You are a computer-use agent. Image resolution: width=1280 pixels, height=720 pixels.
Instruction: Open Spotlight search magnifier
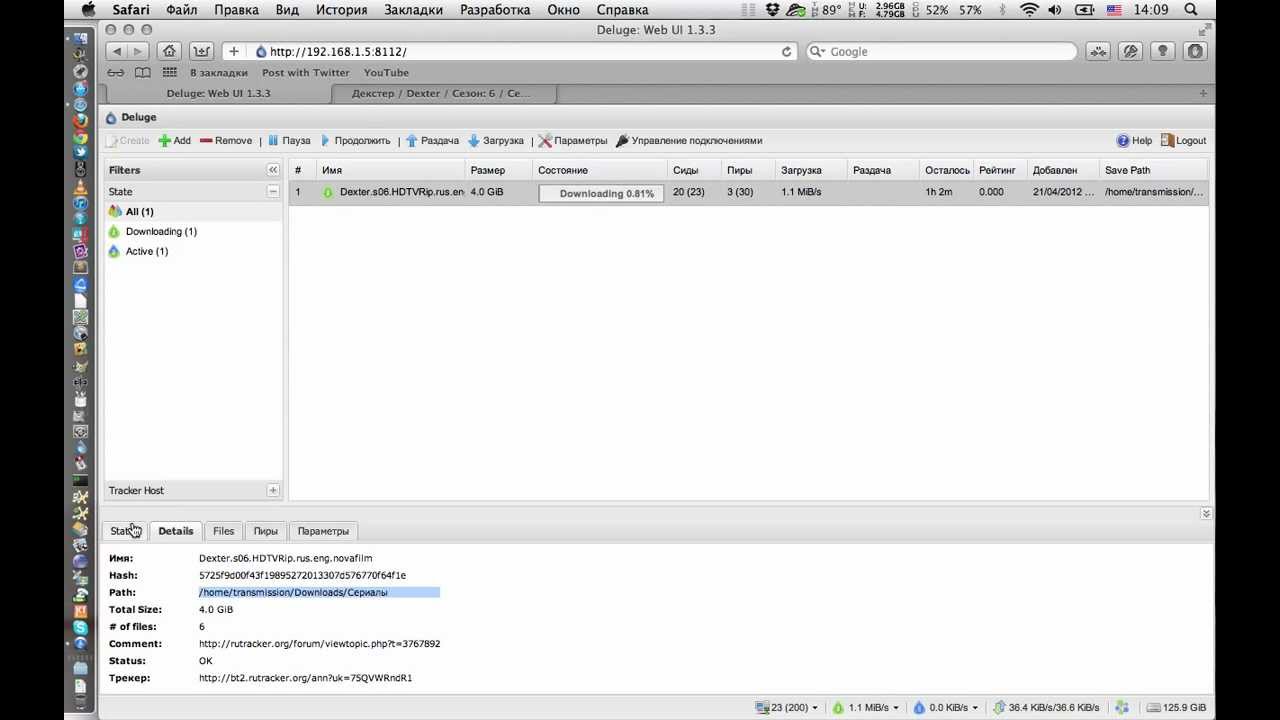pos(1191,10)
